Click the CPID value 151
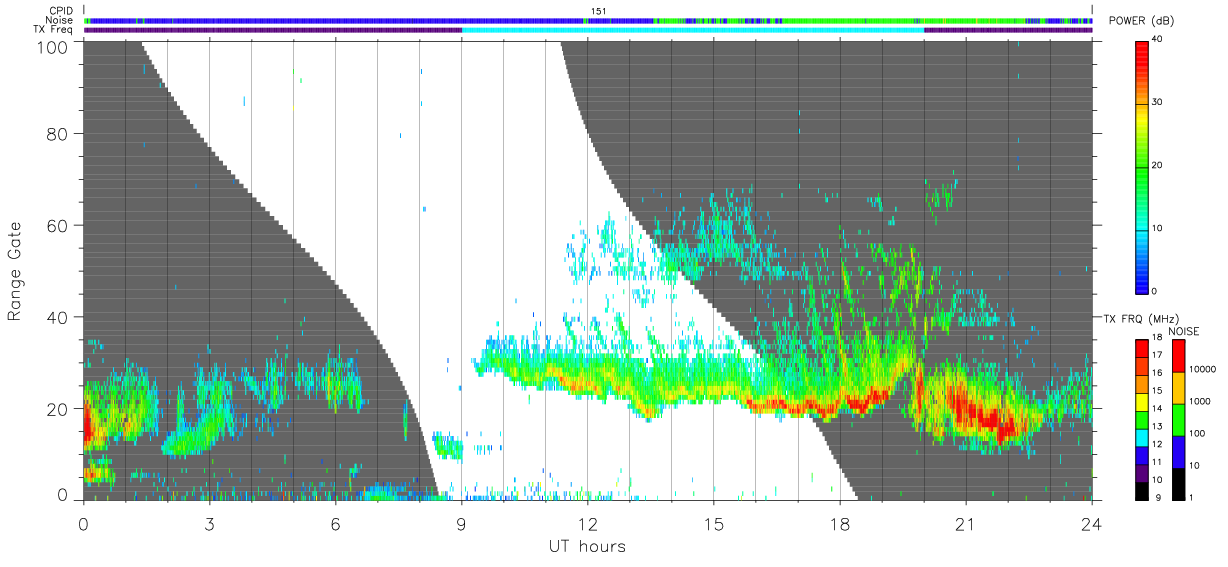The image size is (1228, 567). pos(598,11)
